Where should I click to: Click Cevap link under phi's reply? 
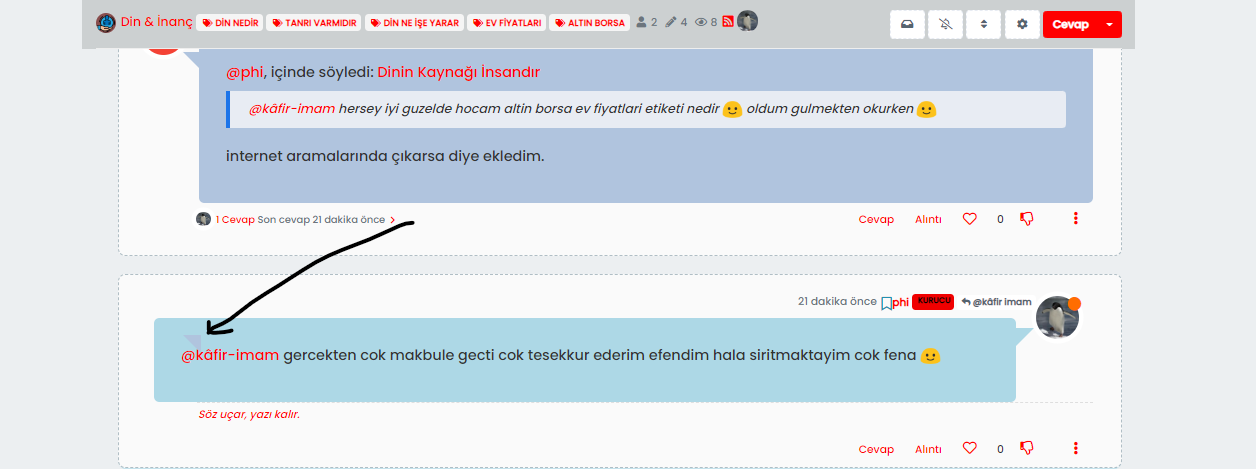876,450
